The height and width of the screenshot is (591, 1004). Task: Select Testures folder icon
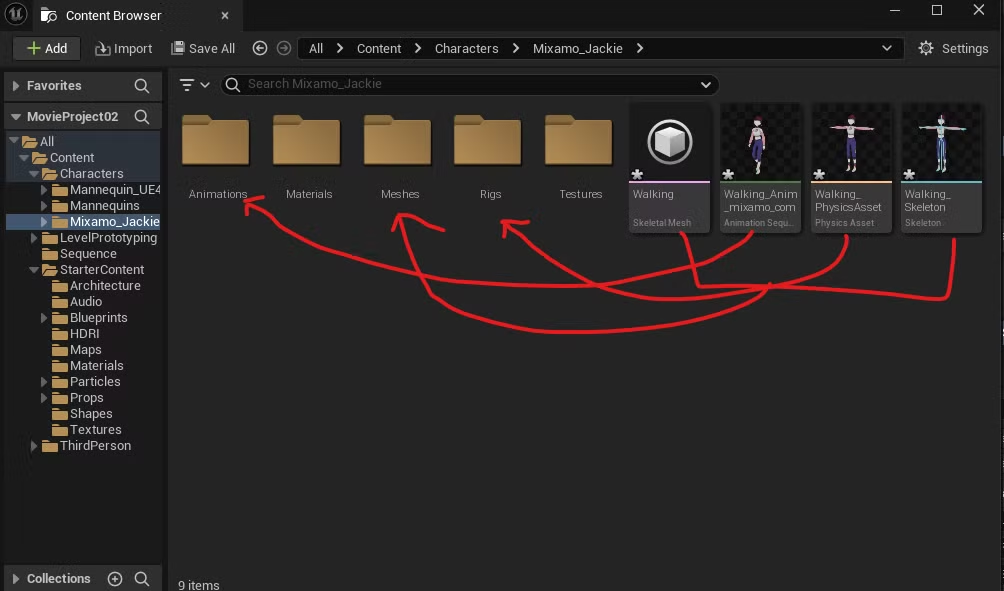pyautogui.click(x=579, y=140)
